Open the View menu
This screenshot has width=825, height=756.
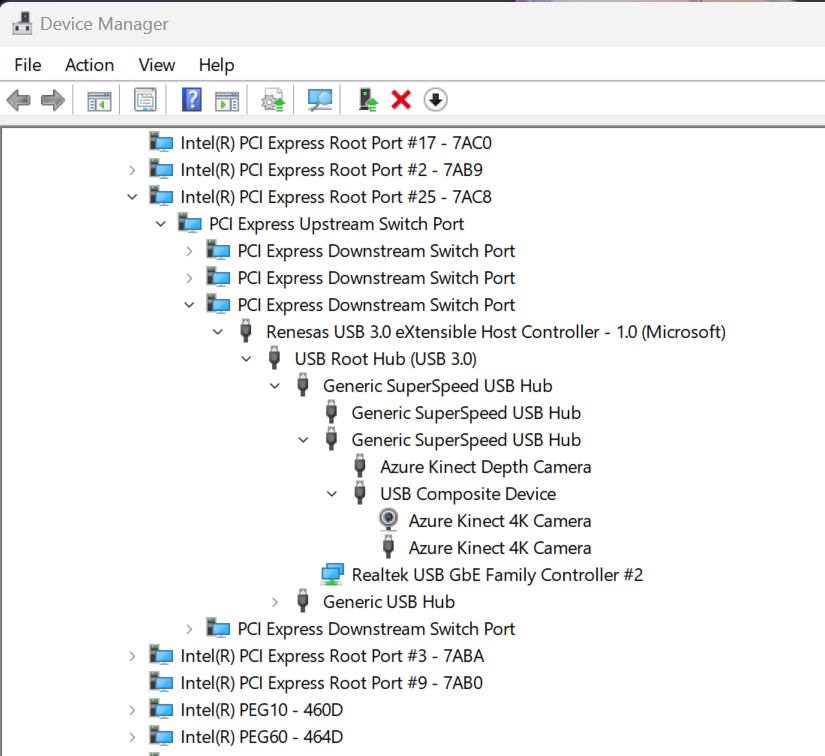point(157,65)
